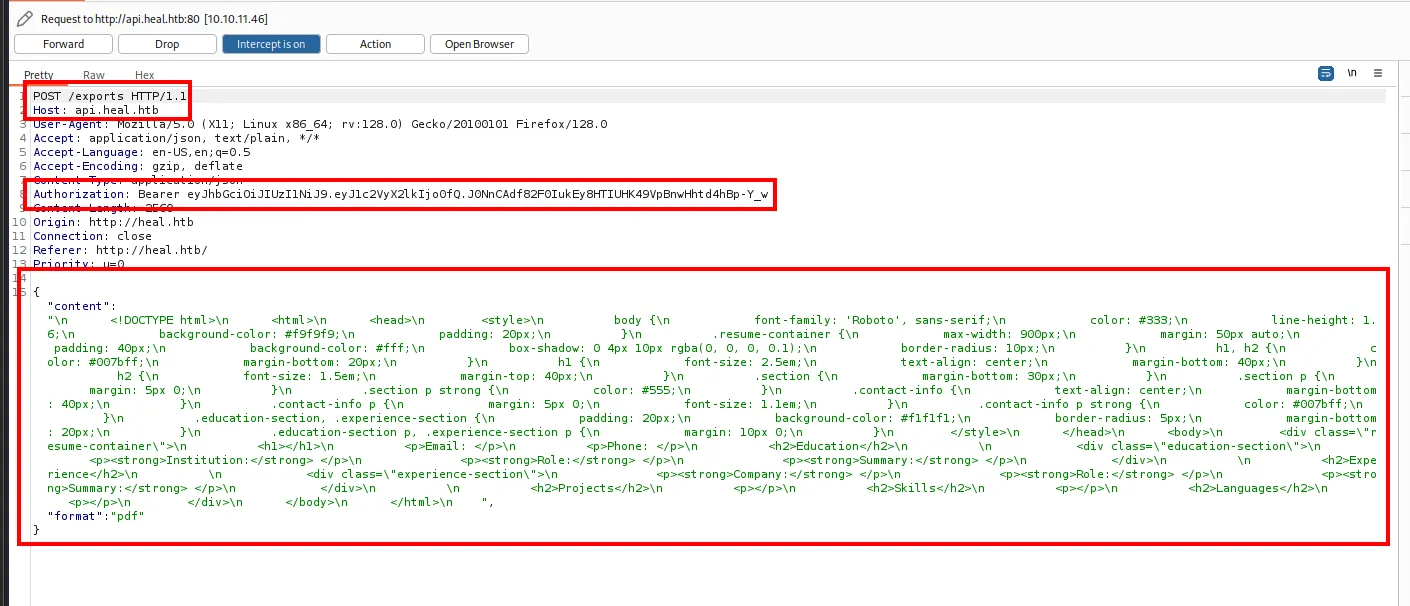Click the User-Agent Mozilla/5.0 header line
This screenshot has height=606, width=1410.
point(320,124)
